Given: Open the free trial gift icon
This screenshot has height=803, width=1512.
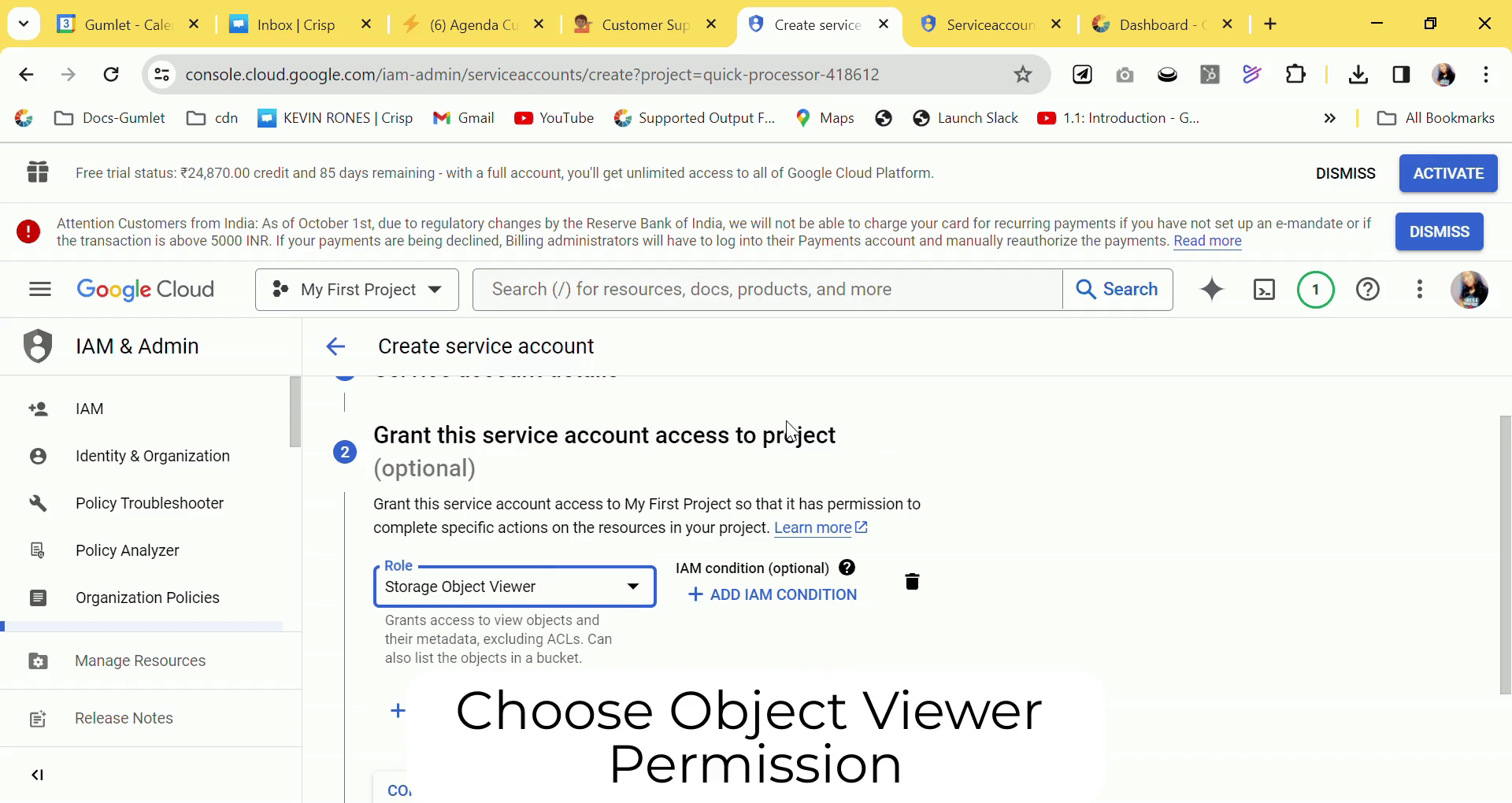Looking at the screenshot, I should point(38,172).
